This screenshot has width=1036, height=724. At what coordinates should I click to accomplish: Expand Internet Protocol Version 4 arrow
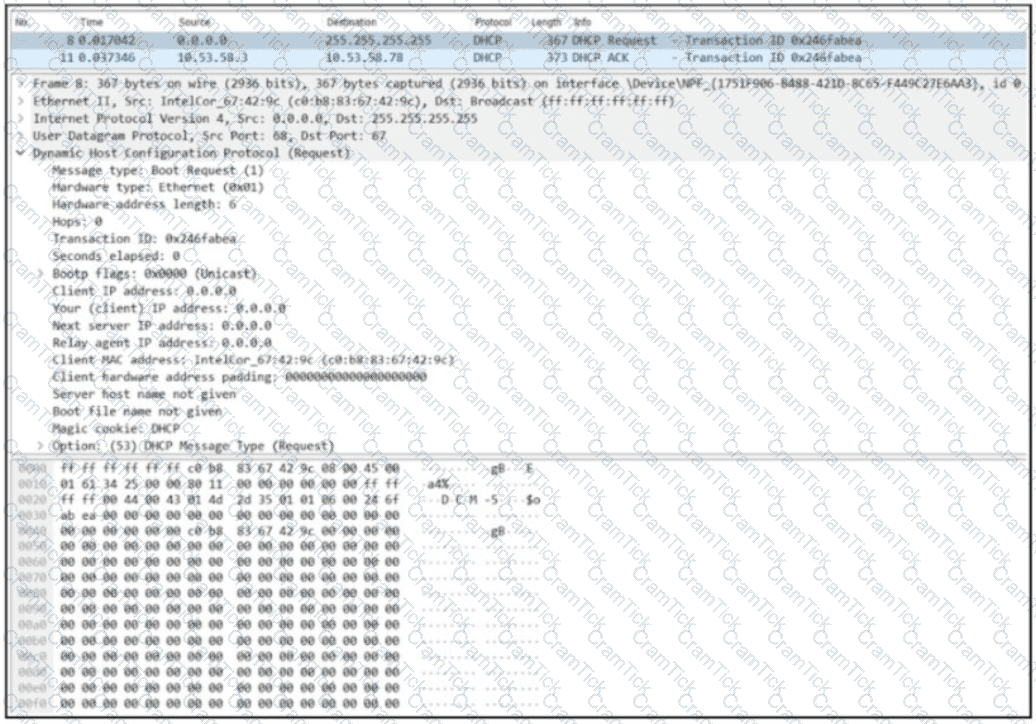point(23,119)
